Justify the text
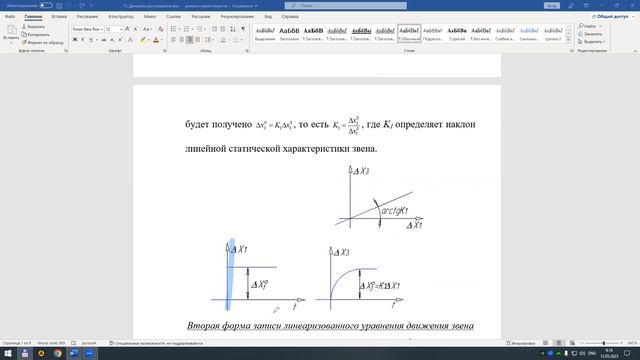 (x=198, y=40)
